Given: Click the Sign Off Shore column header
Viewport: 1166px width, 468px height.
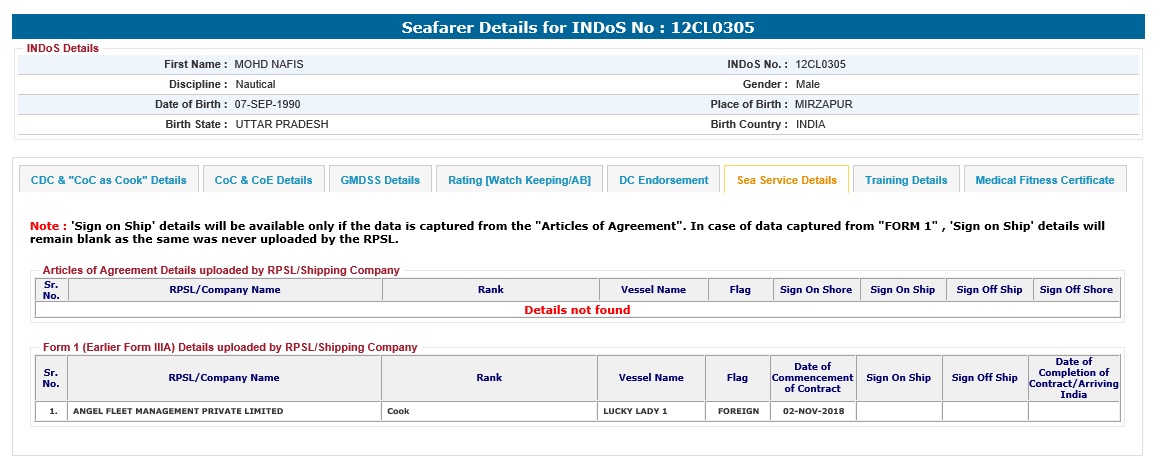Looking at the screenshot, I should pyautogui.click(x=1076, y=290).
